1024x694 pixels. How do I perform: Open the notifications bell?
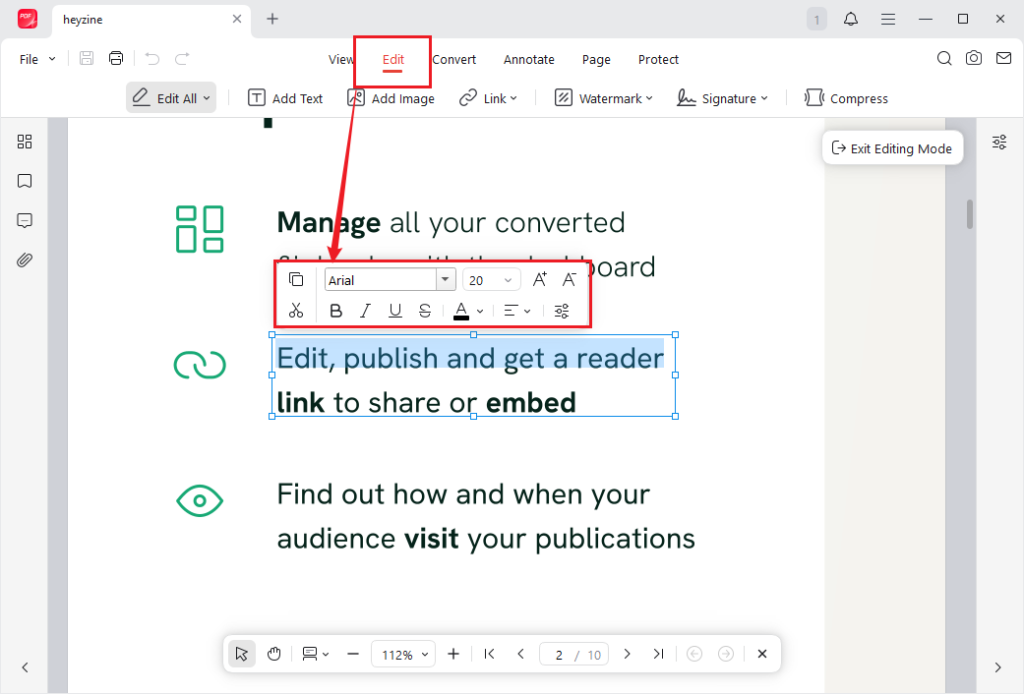(850, 19)
